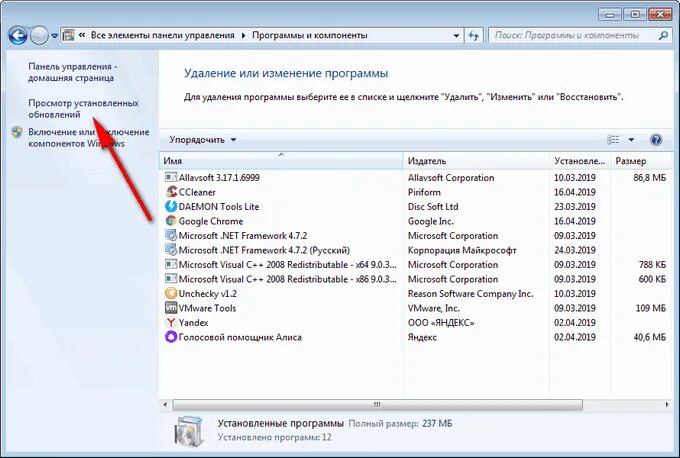Screen dimensions: 680x458
Task: Expand breadcrumb arrow after Все элементы панели управления
Action: coord(243,36)
